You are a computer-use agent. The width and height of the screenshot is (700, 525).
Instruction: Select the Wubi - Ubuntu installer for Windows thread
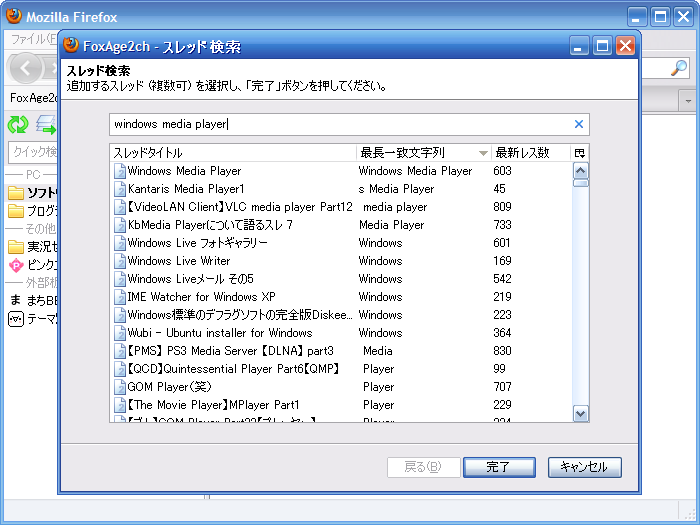tap(341, 333)
